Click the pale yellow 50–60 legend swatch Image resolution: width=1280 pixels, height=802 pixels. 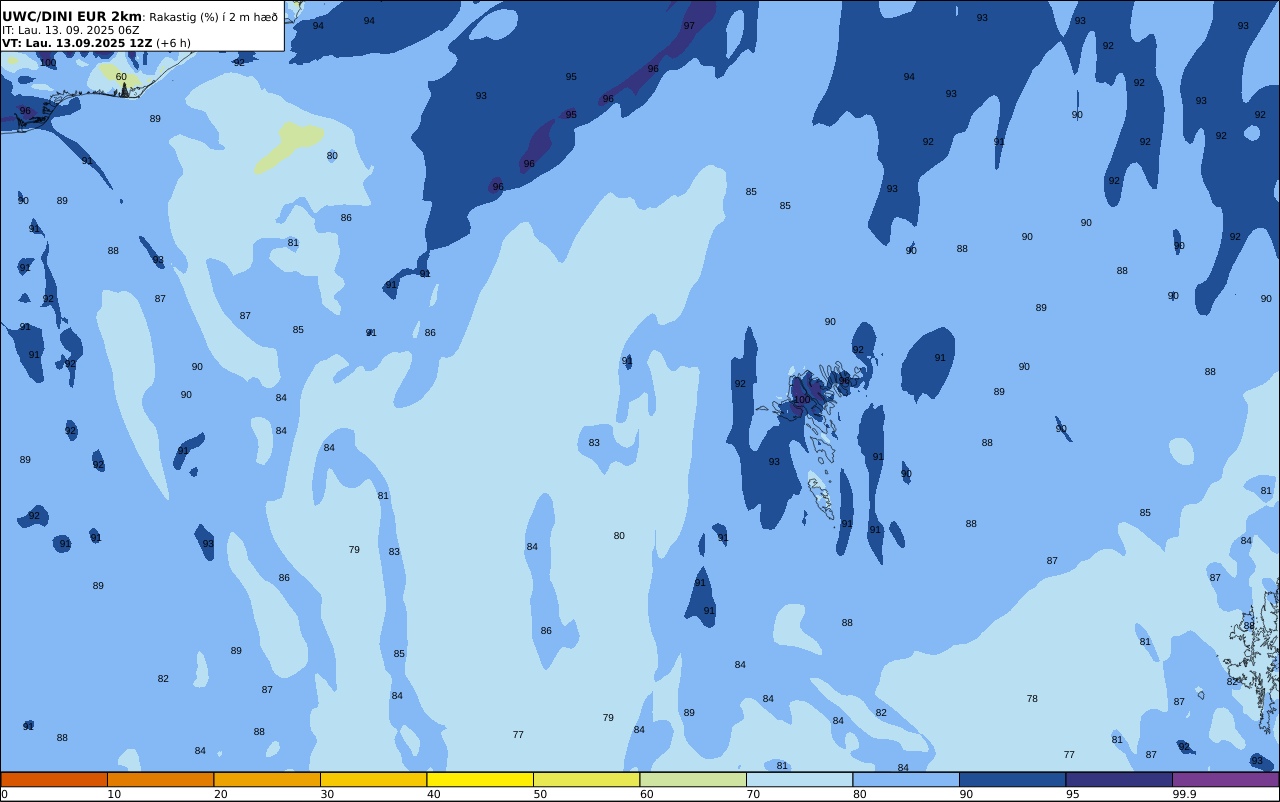click(586, 779)
